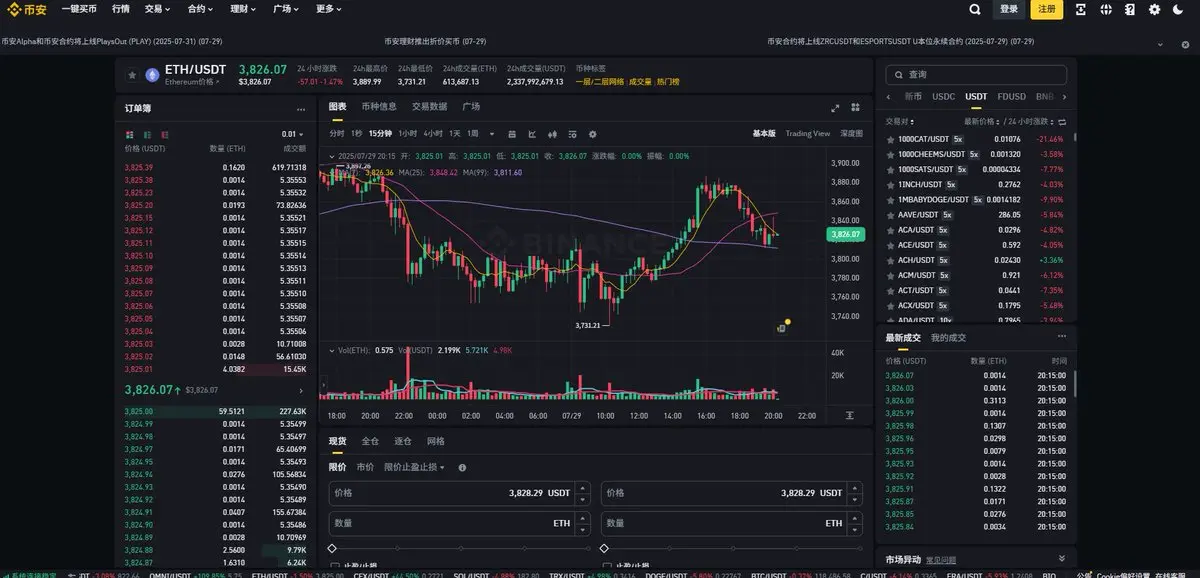1200x578 pixels.
Task: Open the header search magnifier icon
Action: click(x=975, y=9)
